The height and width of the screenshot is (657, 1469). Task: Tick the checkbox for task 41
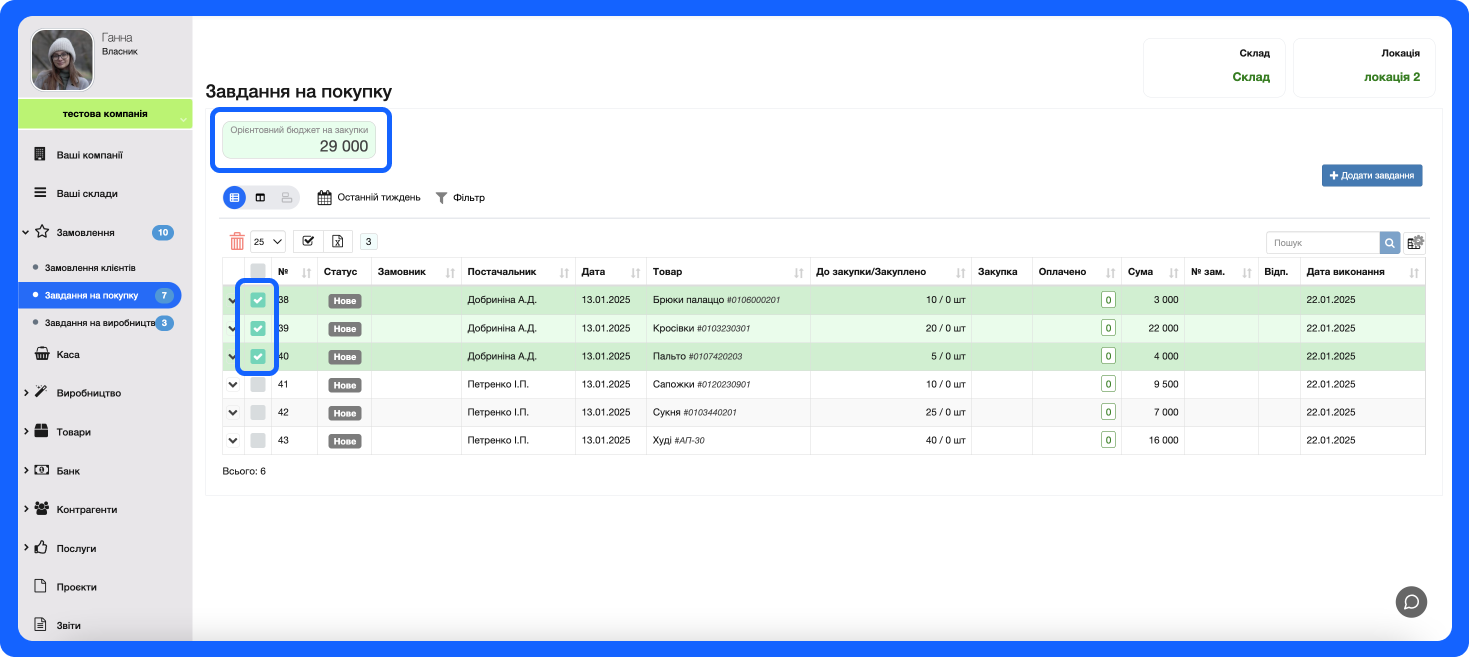(x=258, y=385)
